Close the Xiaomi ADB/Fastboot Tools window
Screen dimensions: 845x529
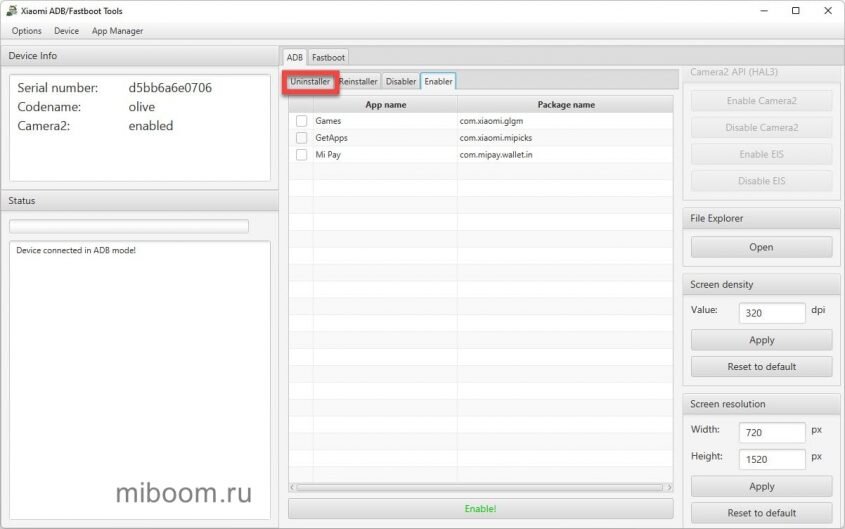pos(828,11)
